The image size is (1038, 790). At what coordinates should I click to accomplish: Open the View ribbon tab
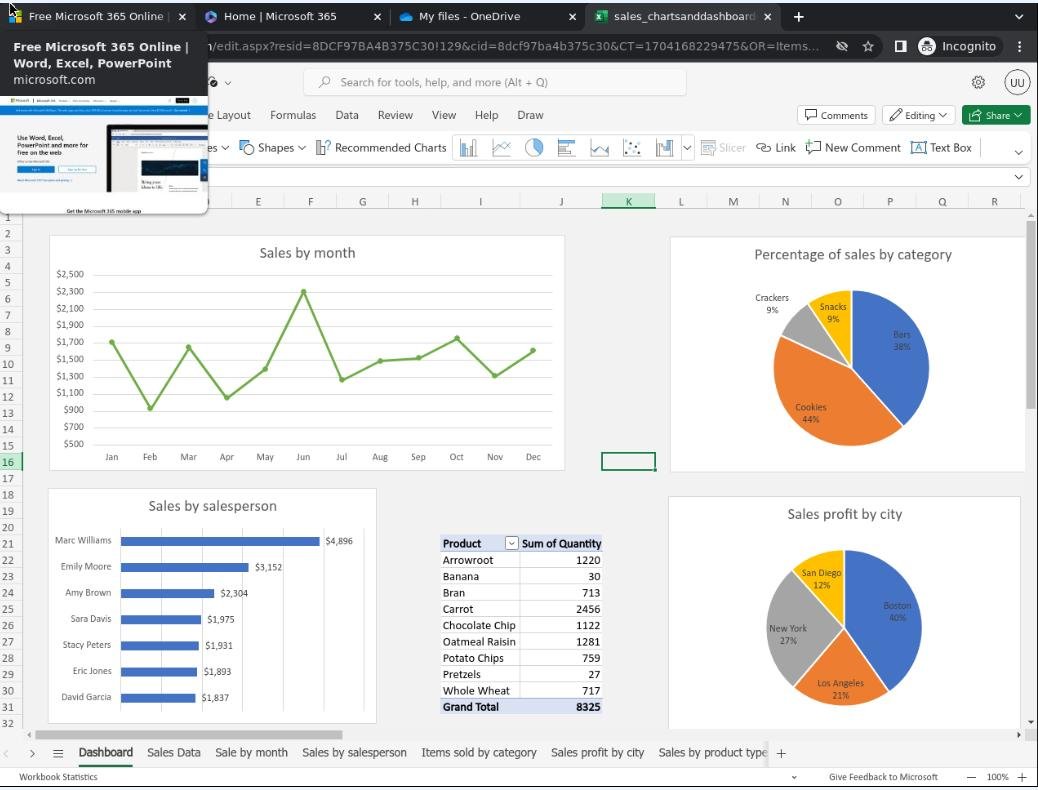(444, 115)
